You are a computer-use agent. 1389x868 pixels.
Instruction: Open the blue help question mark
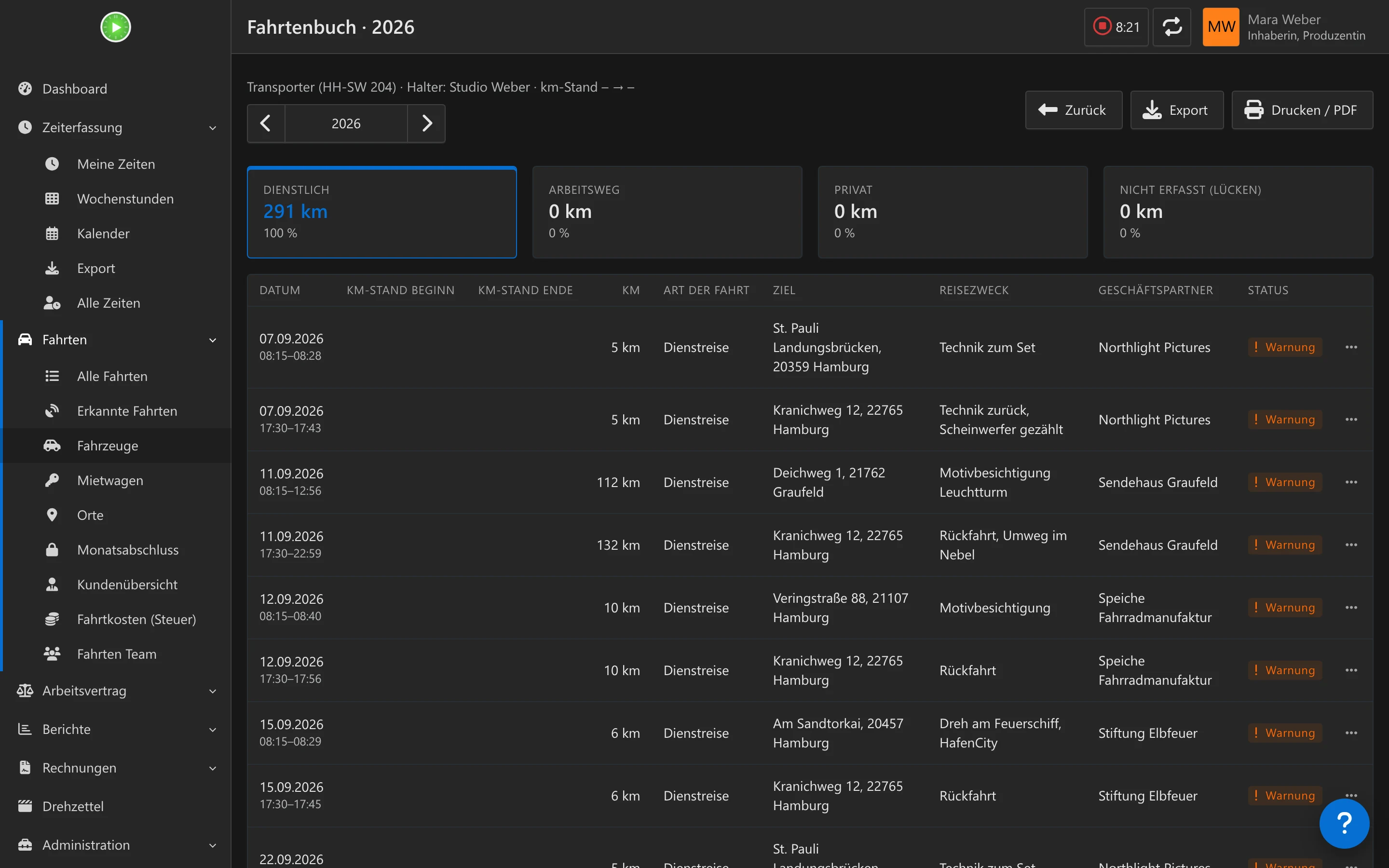[x=1344, y=823]
